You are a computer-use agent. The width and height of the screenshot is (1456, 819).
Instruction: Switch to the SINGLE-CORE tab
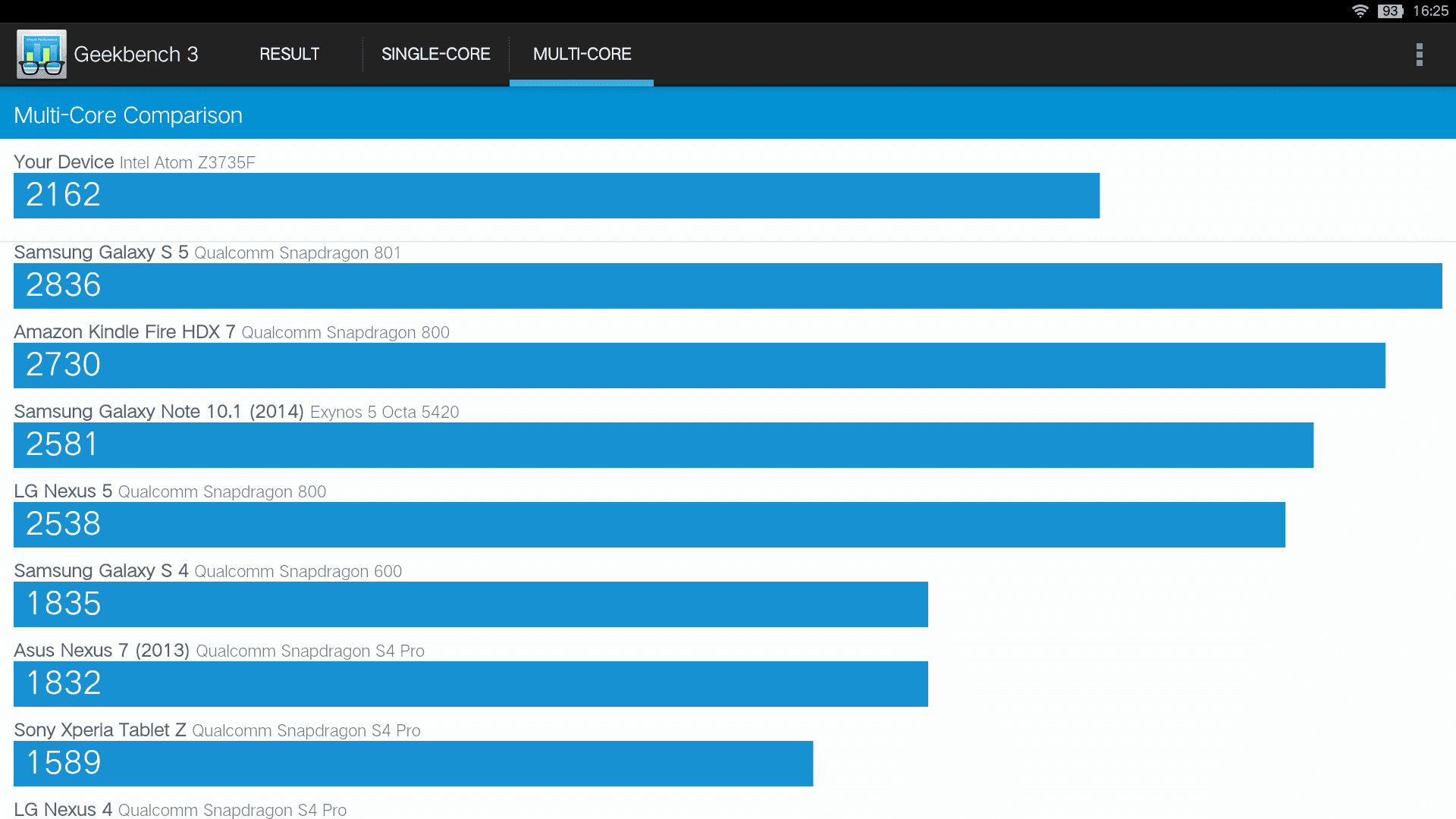436,54
